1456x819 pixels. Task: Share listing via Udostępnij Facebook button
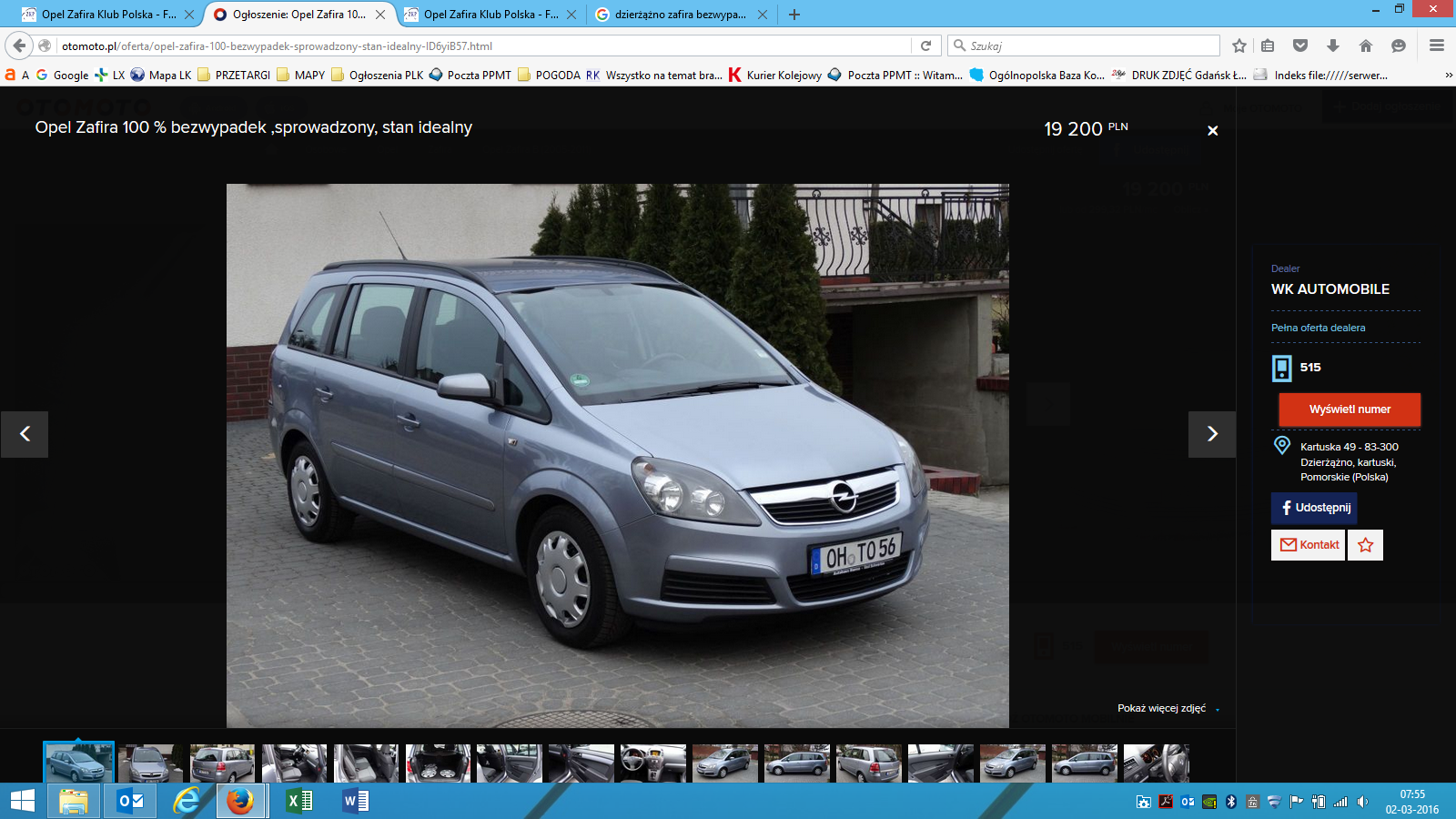(x=1314, y=508)
